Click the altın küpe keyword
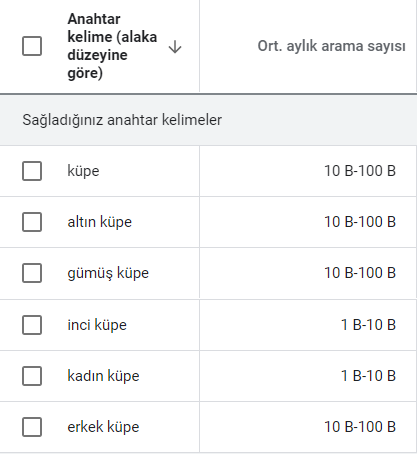 pos(100,222)
